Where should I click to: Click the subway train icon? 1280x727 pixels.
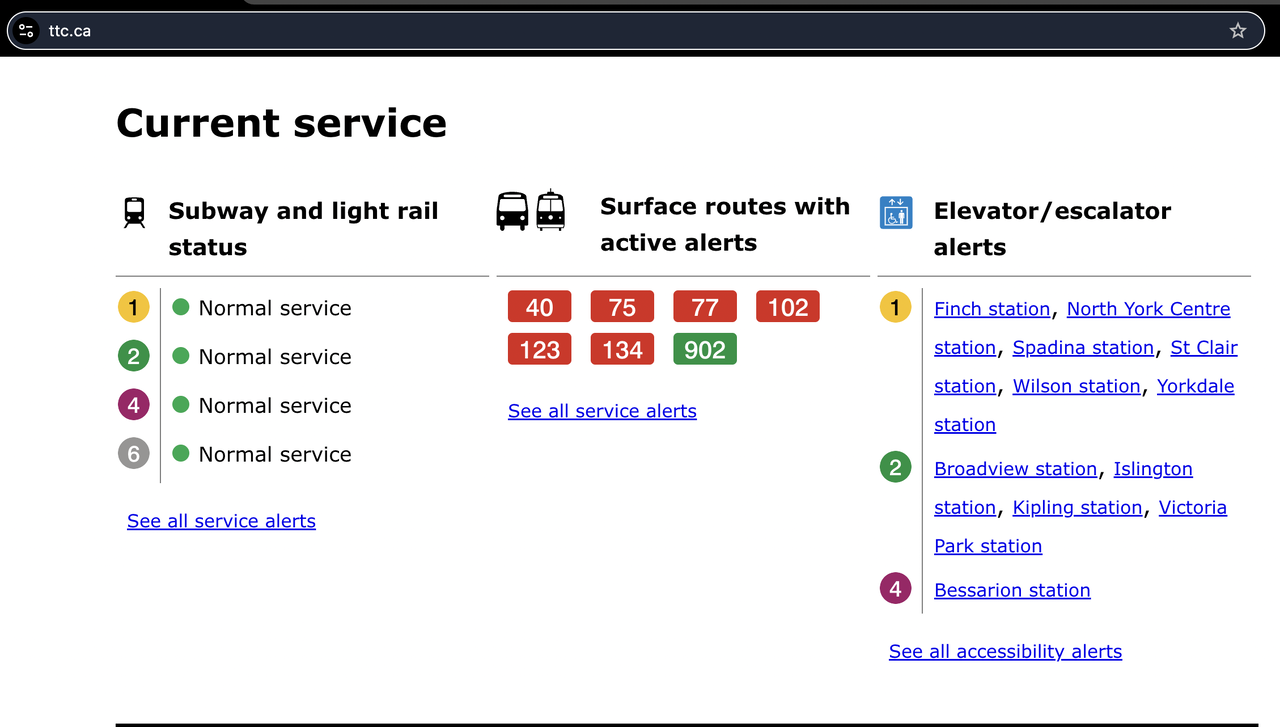(x=134, y=212)
